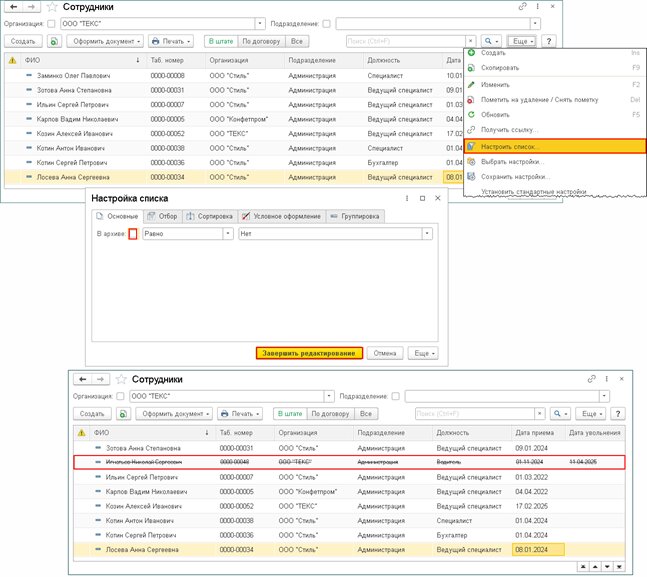Image resolution: width=647 pixels, height=577 pixels.
Task: Click link icon in top Сотрудники window
Action: point(522,7)
